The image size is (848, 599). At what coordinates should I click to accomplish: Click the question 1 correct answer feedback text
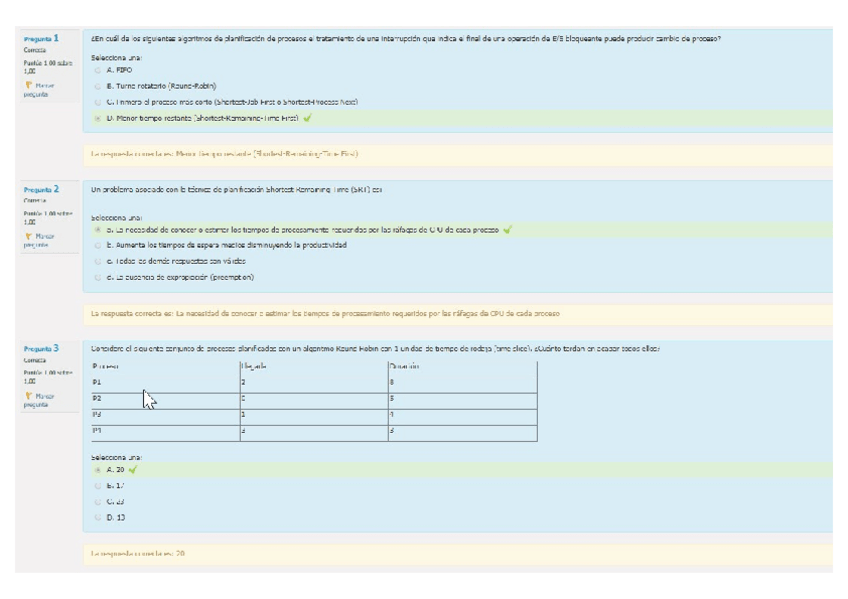pyautogui.click(x=224, y=154)
